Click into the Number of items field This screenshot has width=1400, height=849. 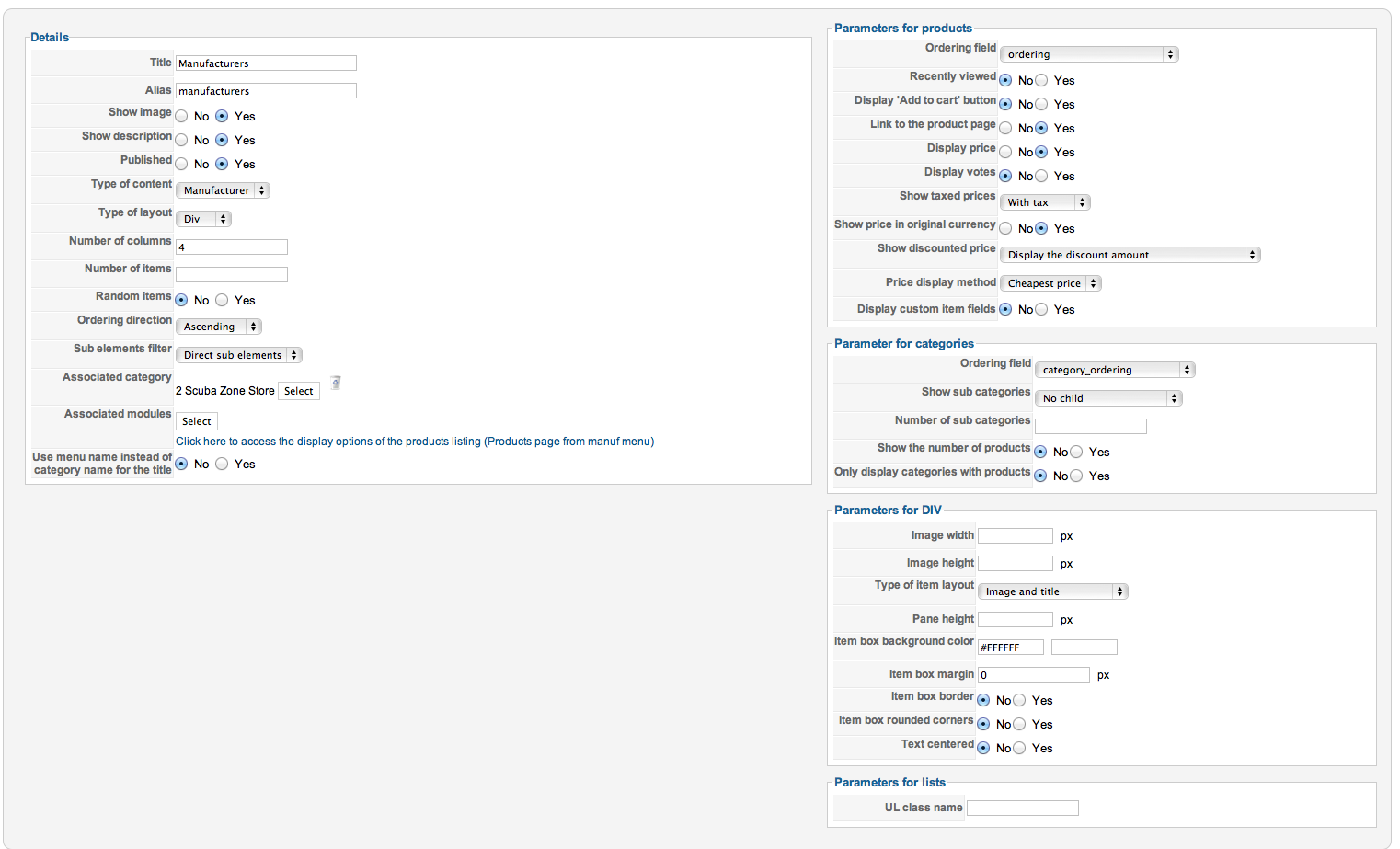point(232,274)
